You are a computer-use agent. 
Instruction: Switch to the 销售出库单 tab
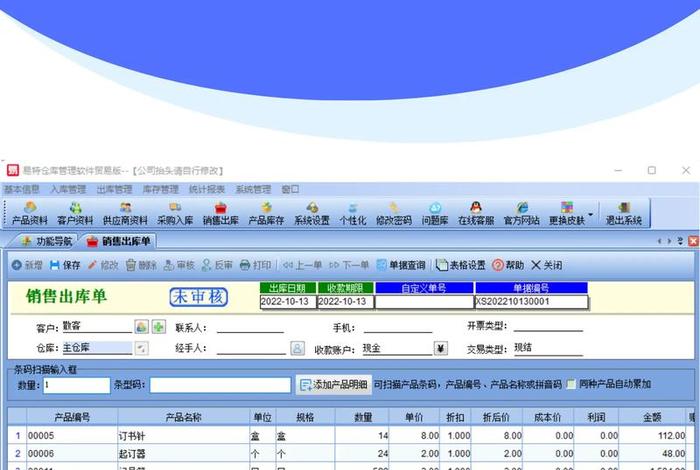coord(119,241)
